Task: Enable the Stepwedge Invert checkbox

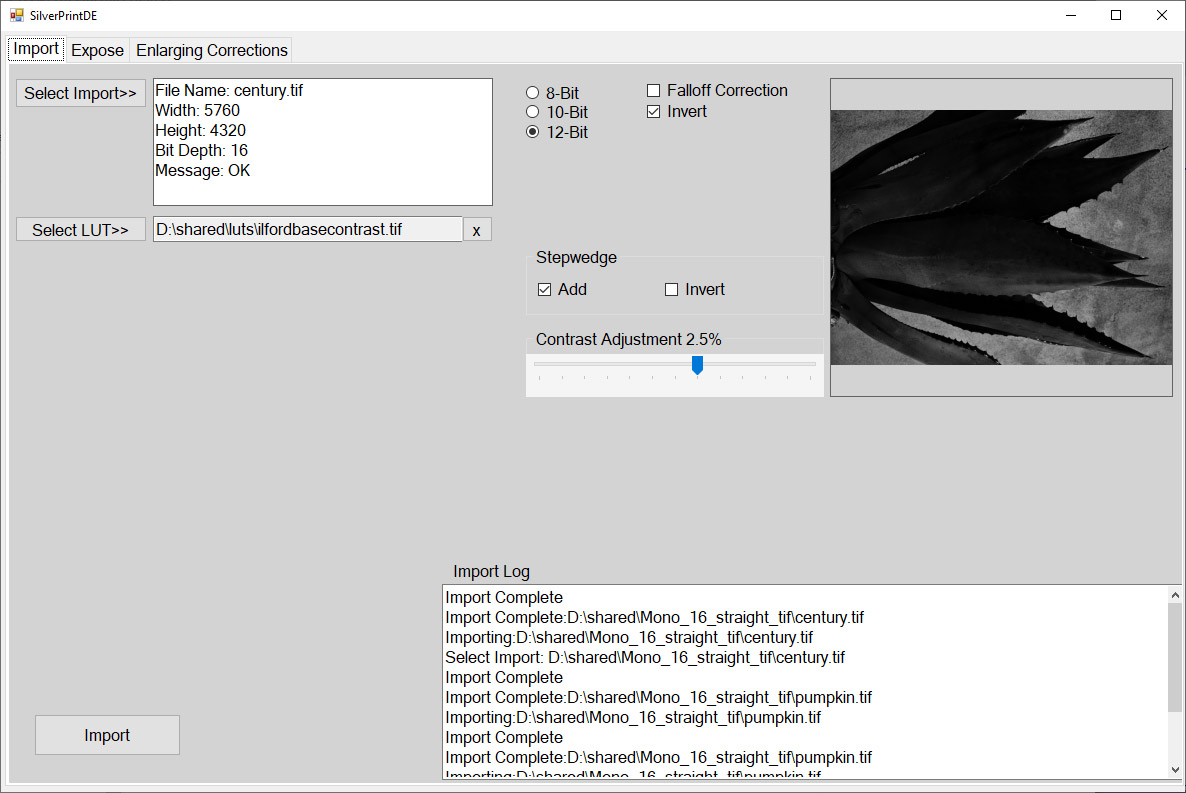Action: pyautogui.click(x=672, y=290)
